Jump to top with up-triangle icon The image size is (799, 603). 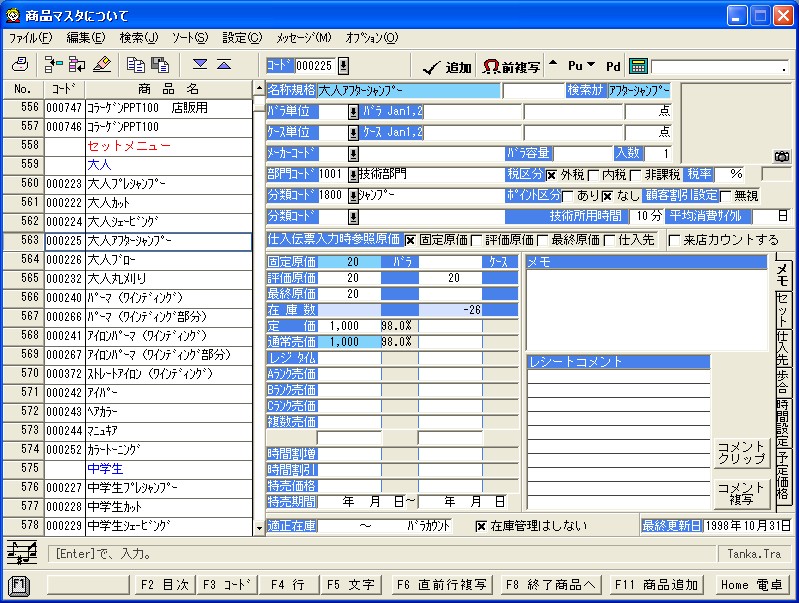click(224, 64)
